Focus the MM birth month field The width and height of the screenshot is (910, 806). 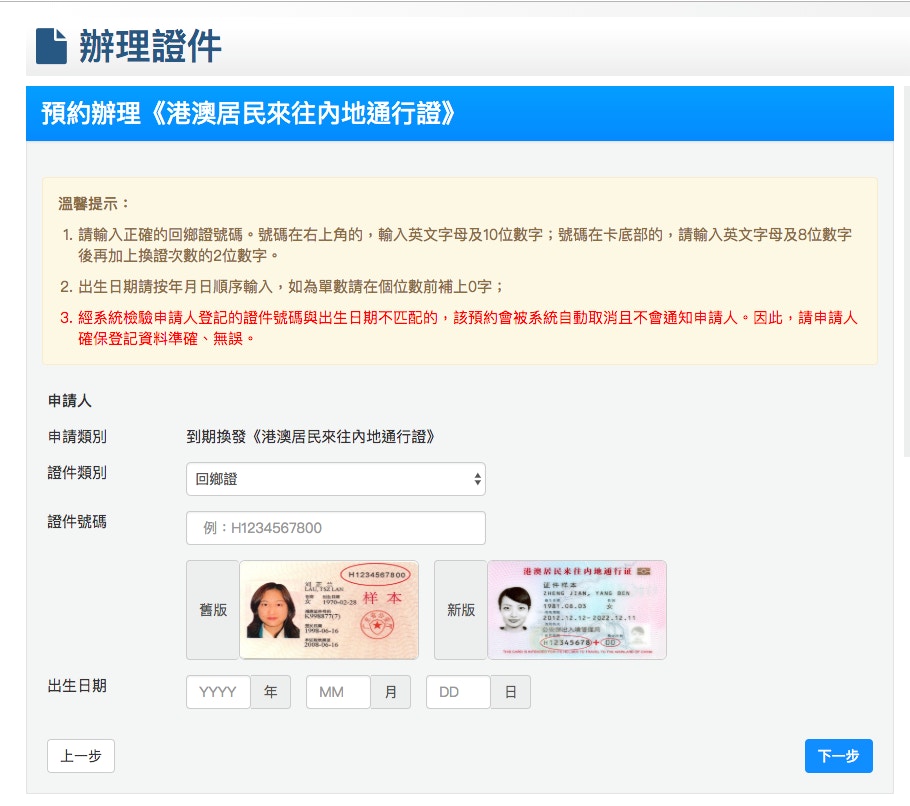pos(338,692)
